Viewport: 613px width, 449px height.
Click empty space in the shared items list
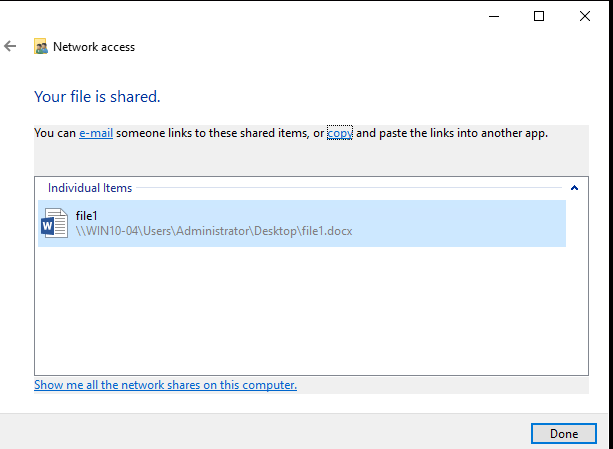311,311
